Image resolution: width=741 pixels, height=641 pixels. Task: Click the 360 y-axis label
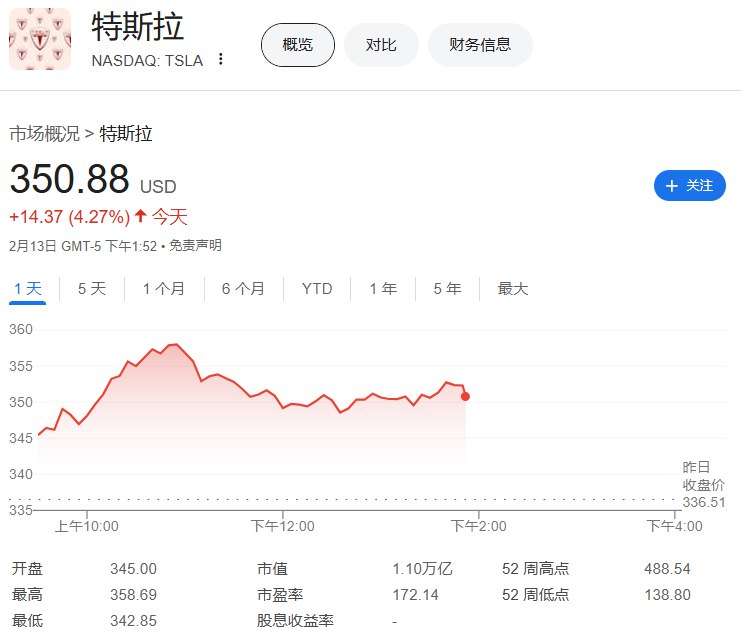(21, 329)
